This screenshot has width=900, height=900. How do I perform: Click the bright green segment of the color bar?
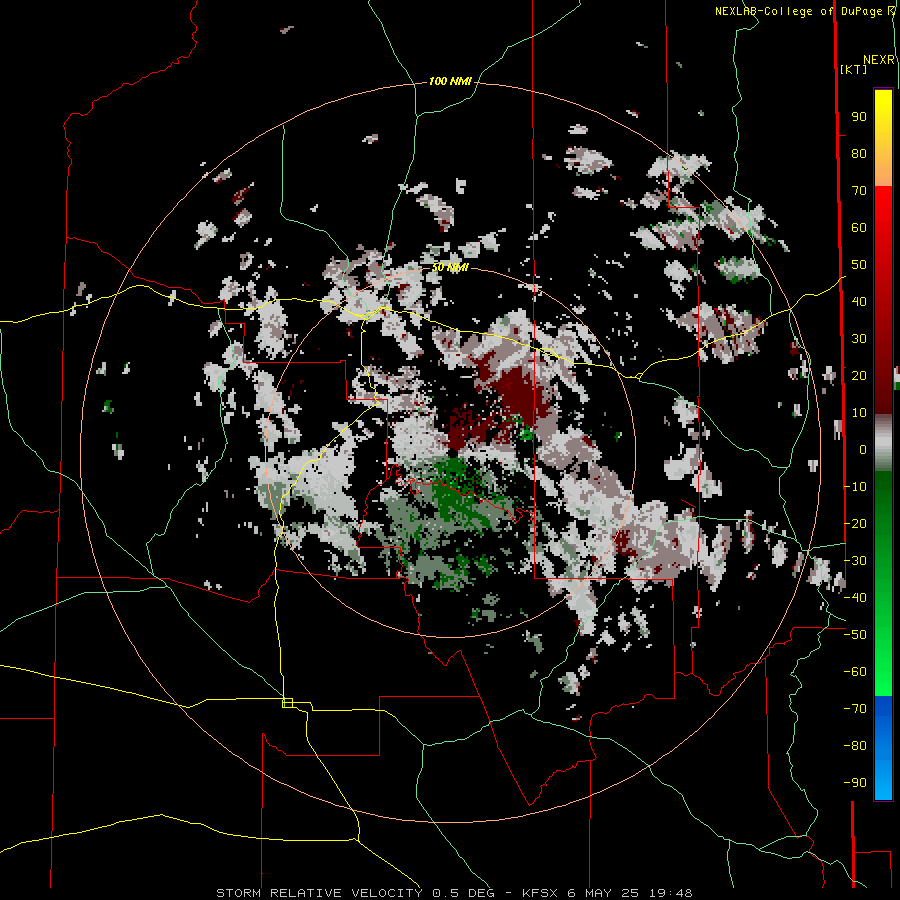coord(883,643)
